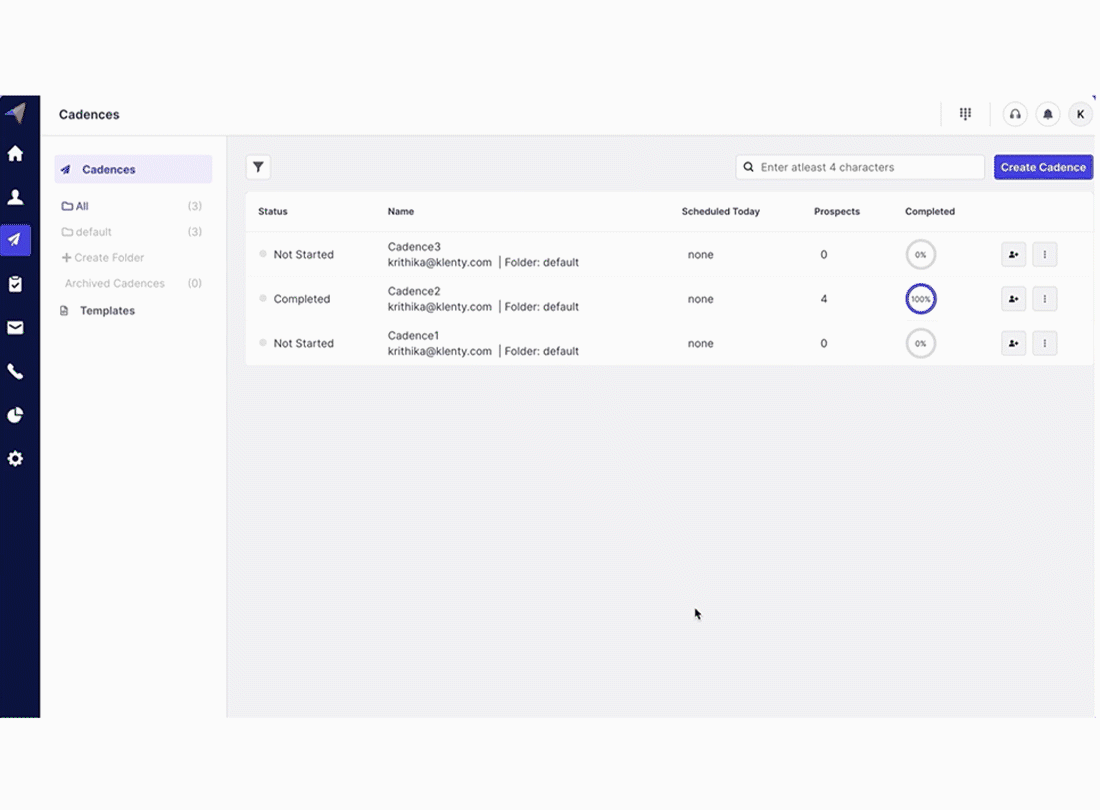Open the Home icon in sidebar
Image resolution: width=1100 pixels, height=810 pixels.
(15, 154)
